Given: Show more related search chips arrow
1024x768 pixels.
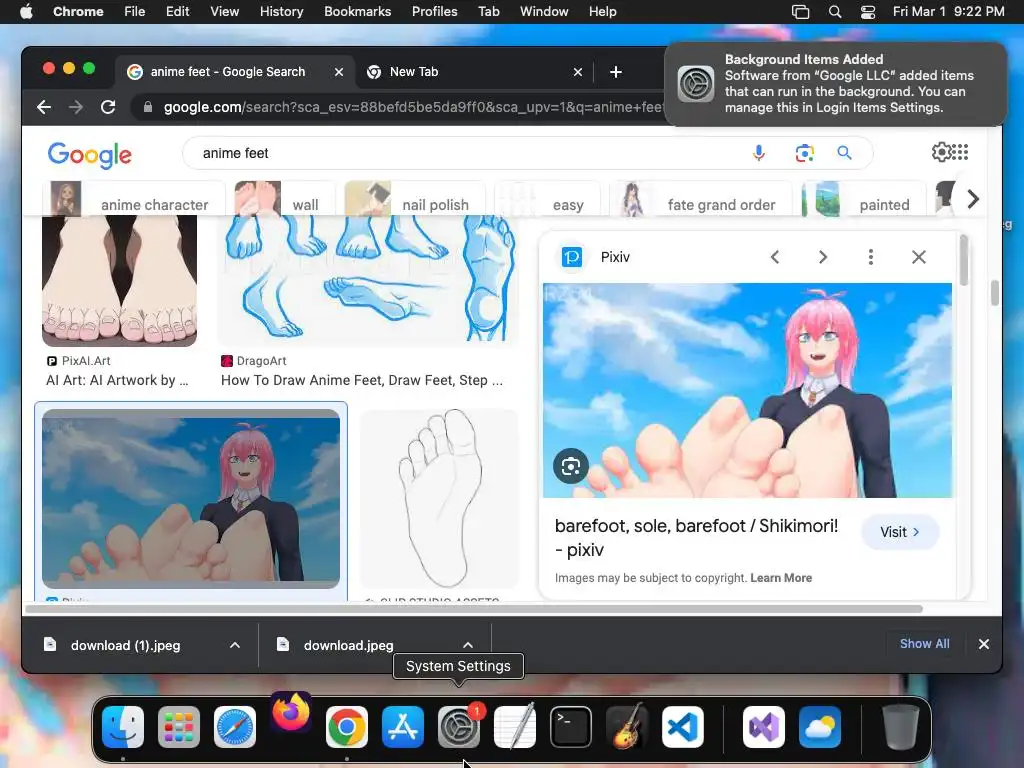Looking at the screenshot, I should click(973, 199).
